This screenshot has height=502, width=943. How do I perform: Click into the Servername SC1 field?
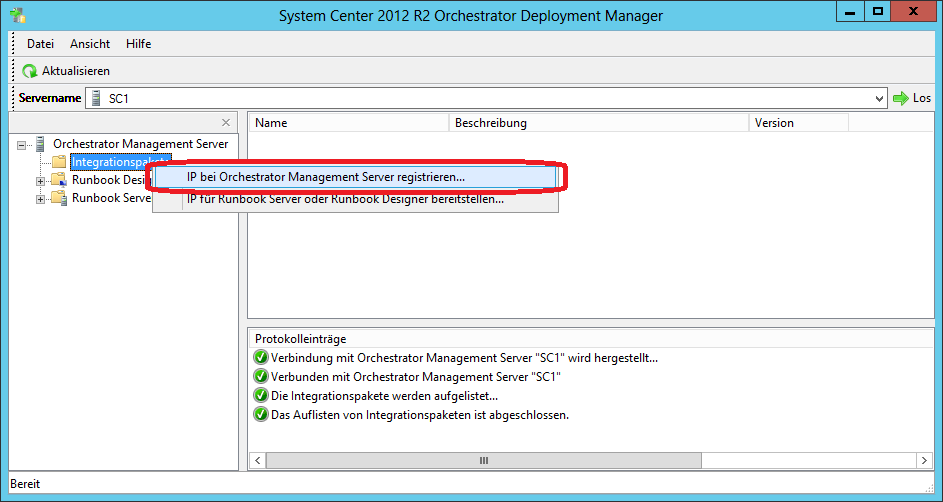[486, 99]
